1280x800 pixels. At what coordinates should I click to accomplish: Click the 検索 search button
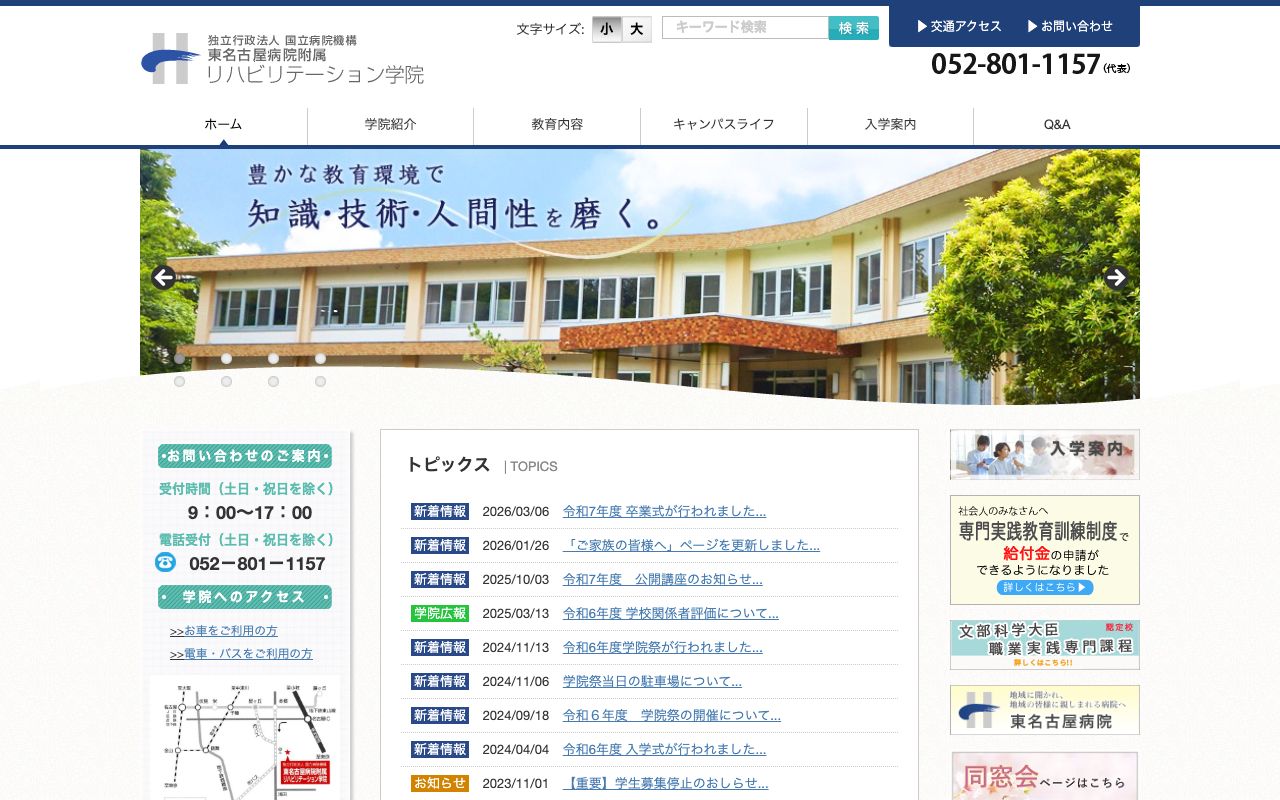(853, 28)
